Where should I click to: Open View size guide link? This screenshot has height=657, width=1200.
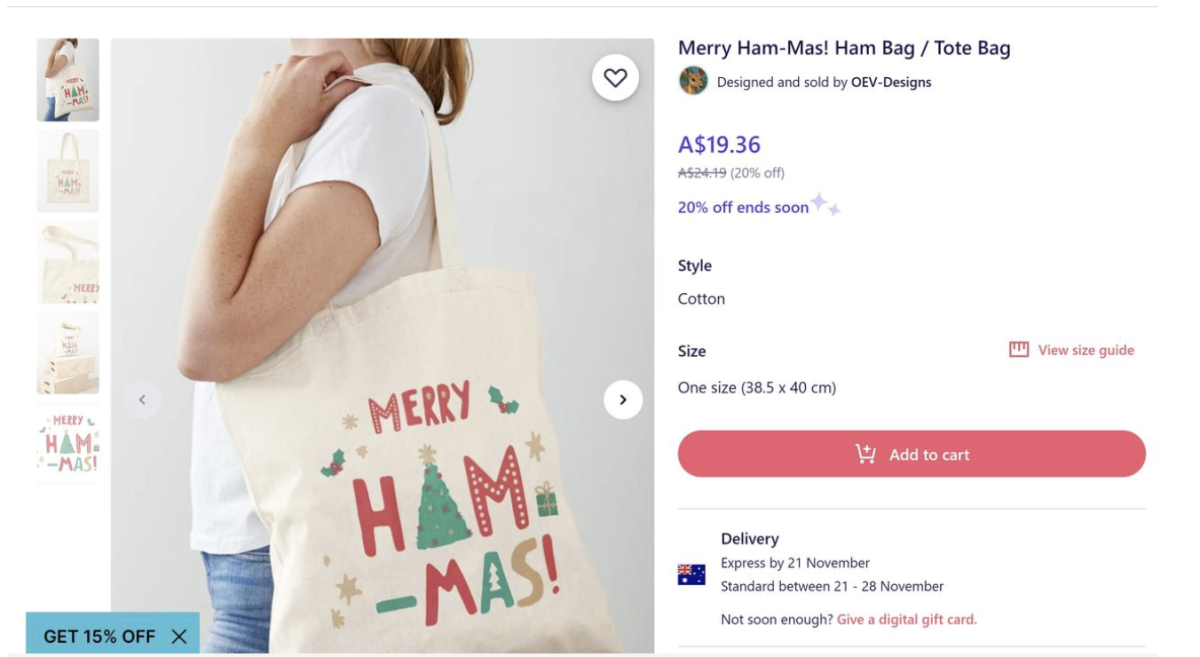click(1085, 350)
